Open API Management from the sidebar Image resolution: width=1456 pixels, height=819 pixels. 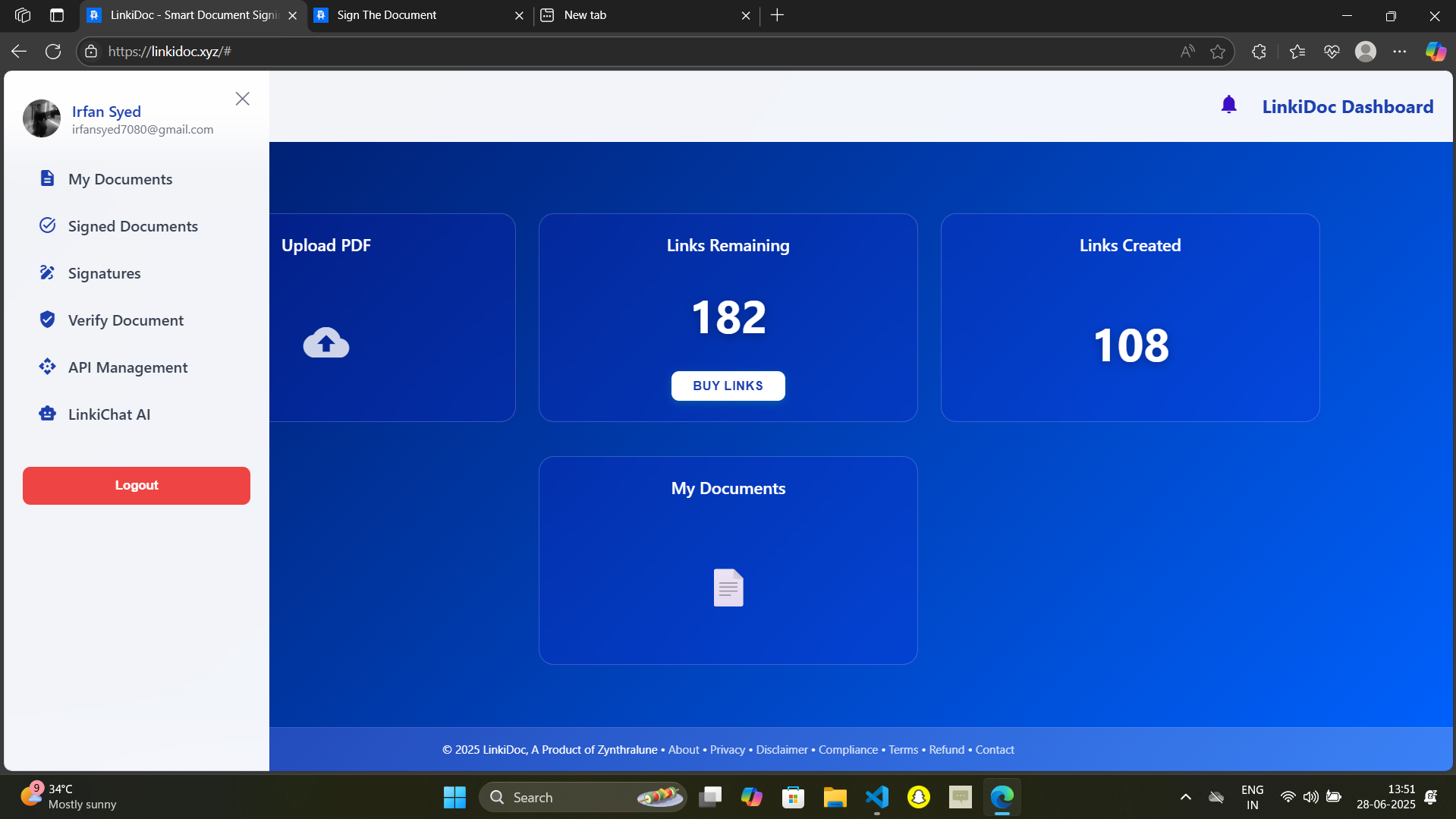(127, 367)
